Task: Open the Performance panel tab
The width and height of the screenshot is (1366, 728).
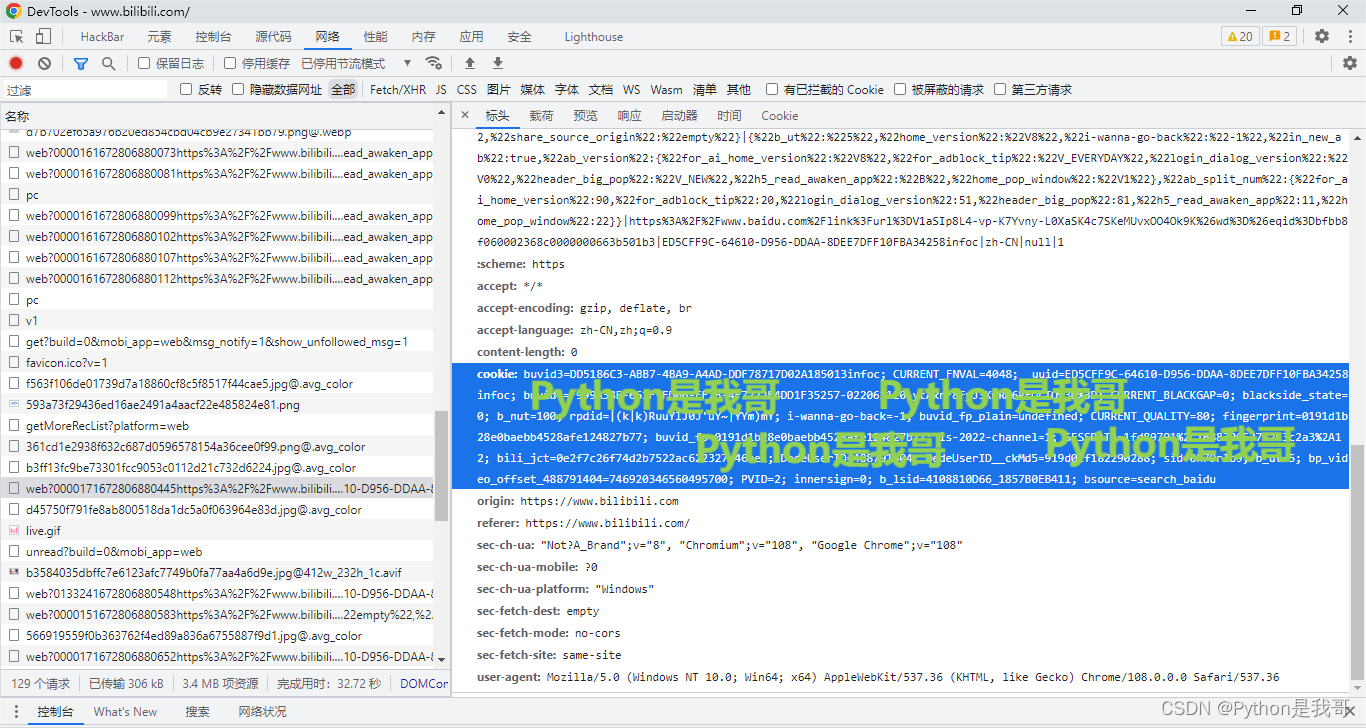Action: (375, 37)
